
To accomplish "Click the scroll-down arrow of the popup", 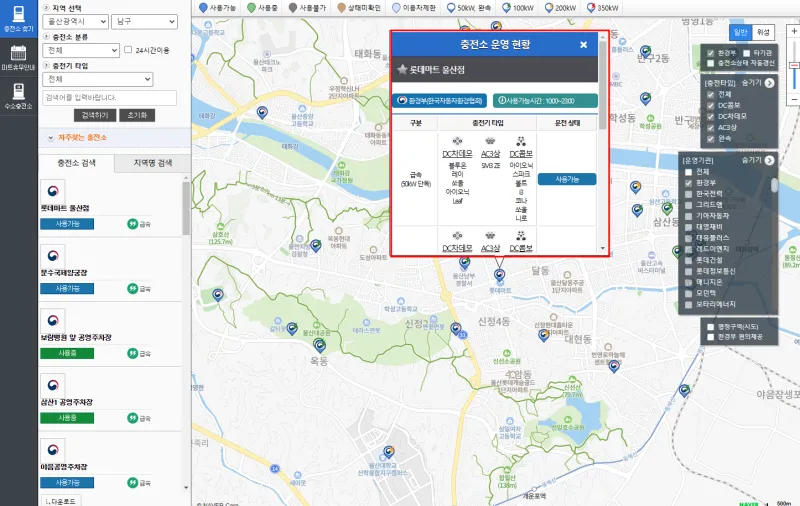I will [603, 248].
